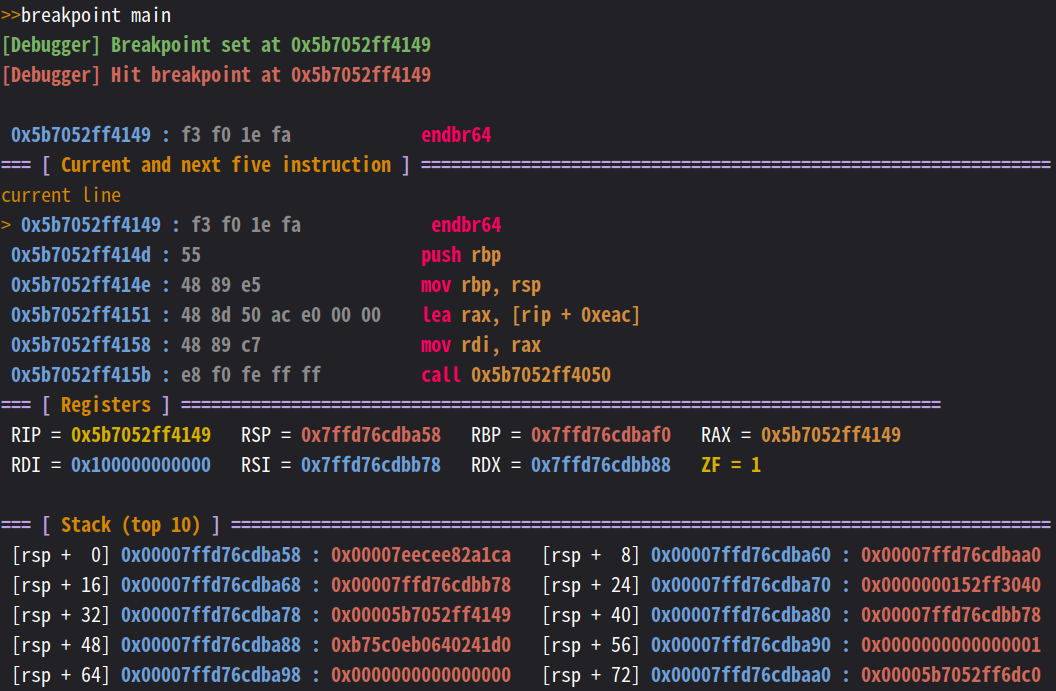
Task: Select the 'Breakpoint set at 0x5b7052ff4149' message
Action: (x=271, y=45)
